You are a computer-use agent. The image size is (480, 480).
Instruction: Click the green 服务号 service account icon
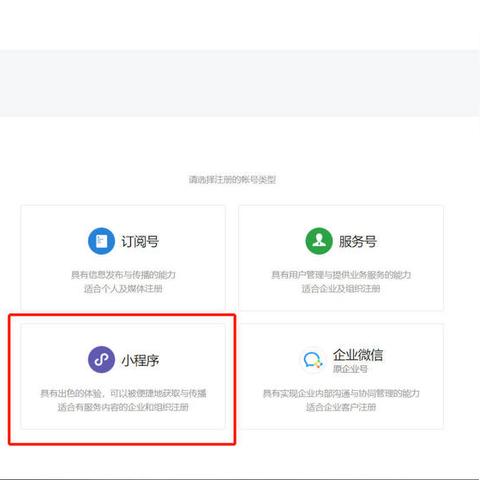[x=319, y=241]
